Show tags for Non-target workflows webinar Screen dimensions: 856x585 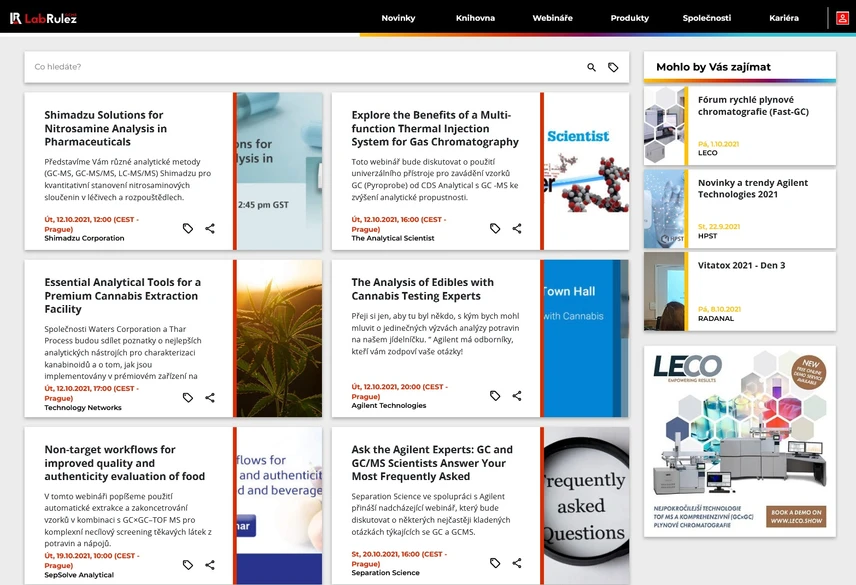[188, 565]
